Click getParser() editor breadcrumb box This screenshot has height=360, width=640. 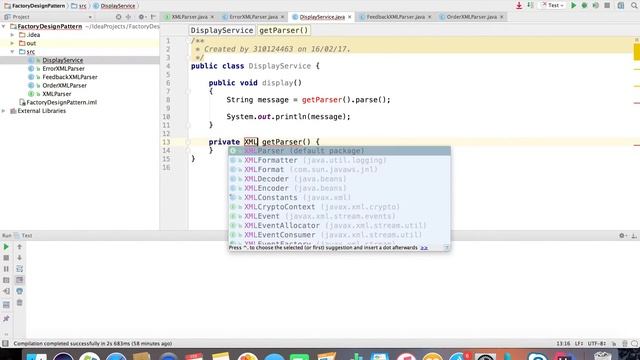284,30
